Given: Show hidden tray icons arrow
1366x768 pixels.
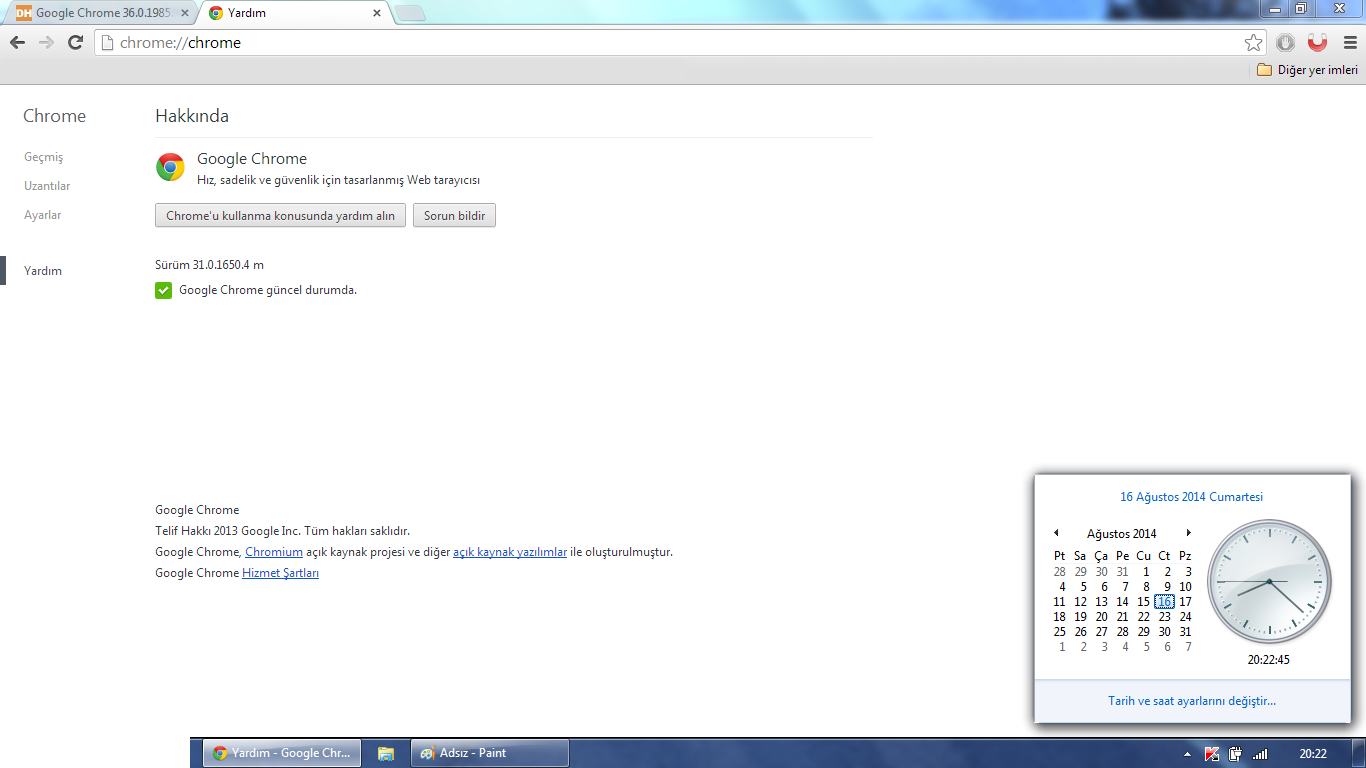Looking at the screenshot, I should (x=1187, y=754).
